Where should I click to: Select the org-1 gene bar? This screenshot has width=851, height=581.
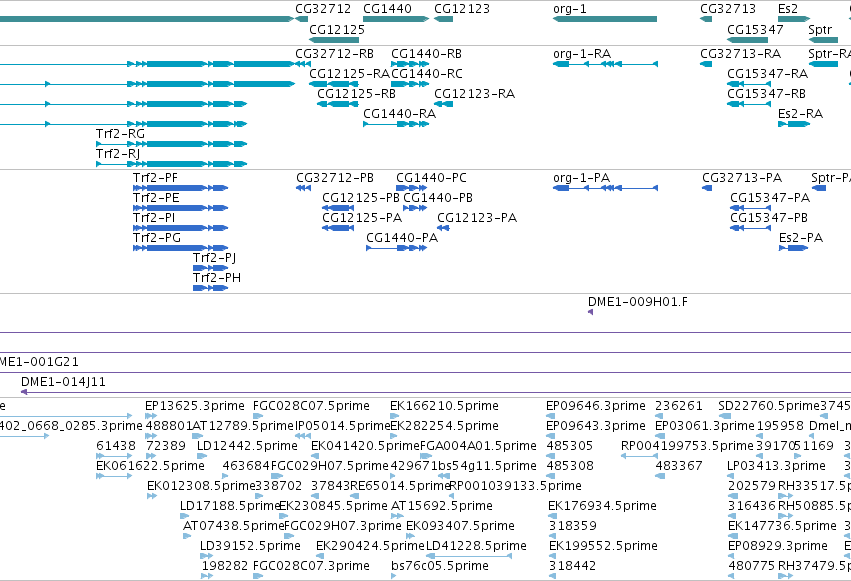605,19
